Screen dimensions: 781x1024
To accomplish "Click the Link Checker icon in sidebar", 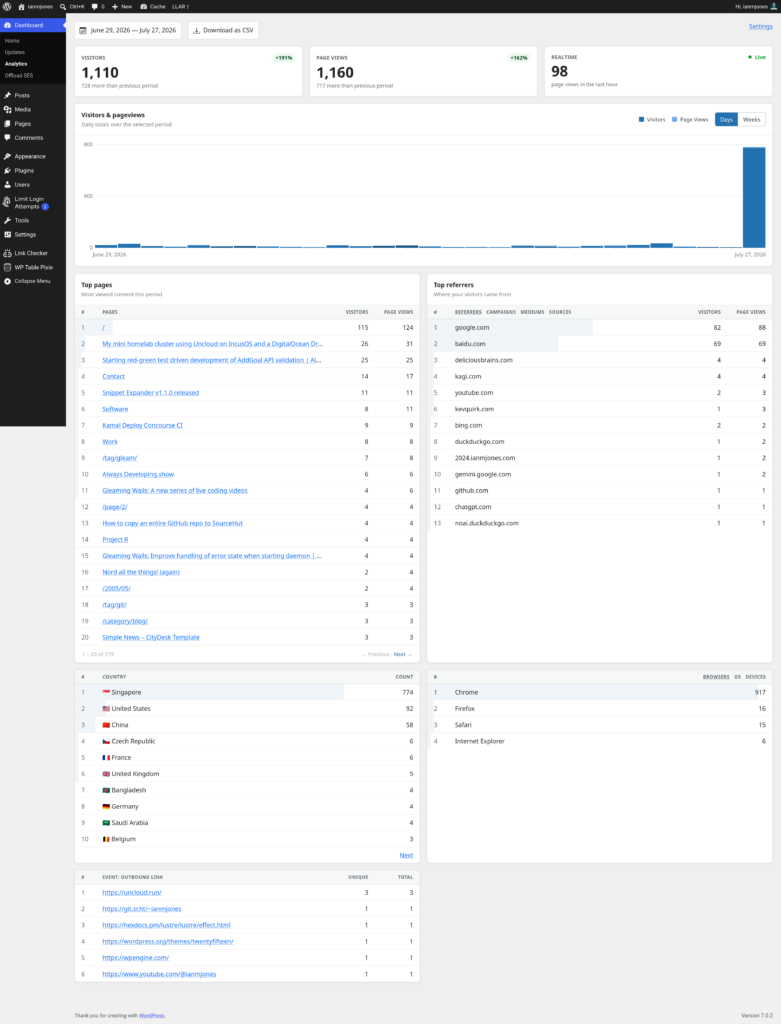I will tap(7, 253).
